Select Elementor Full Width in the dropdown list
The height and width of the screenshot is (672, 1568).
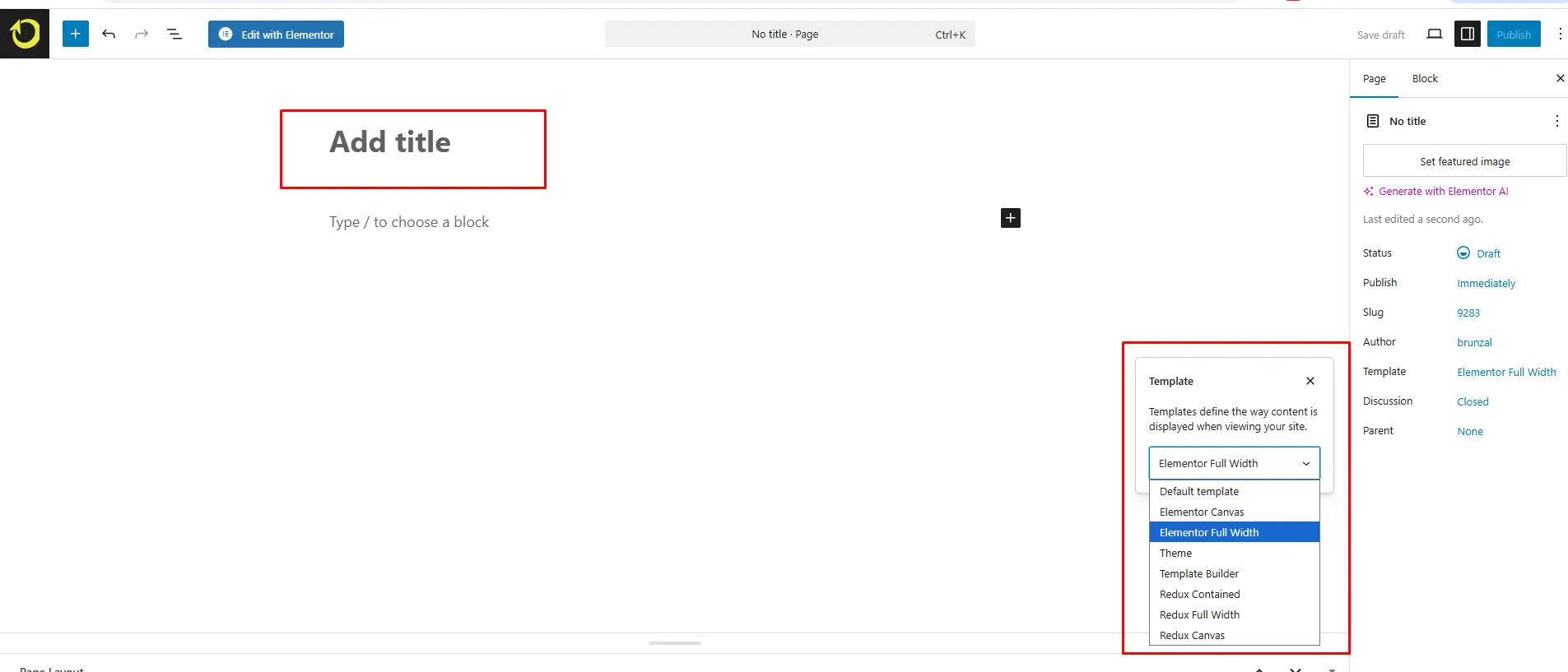(1235, 532)
